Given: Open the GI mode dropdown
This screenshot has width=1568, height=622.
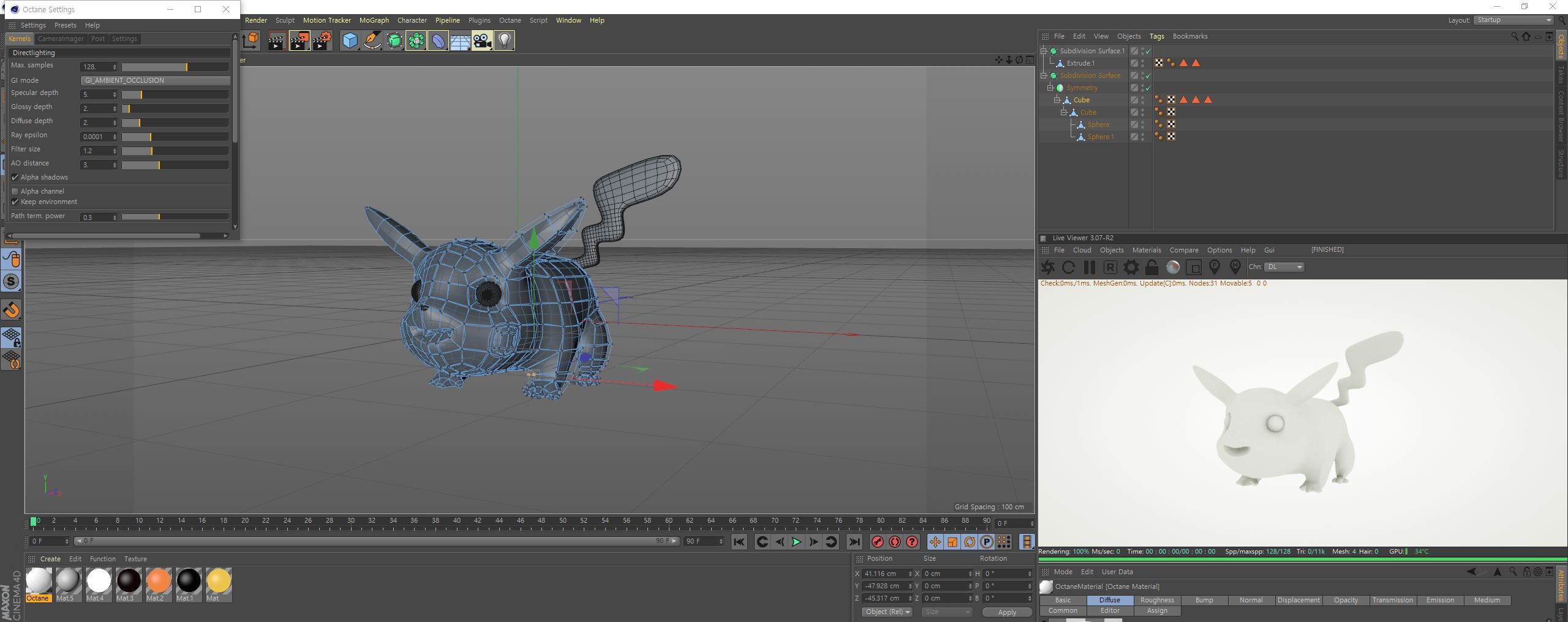Looking at the screenshot, I should [x=156, y=80].
